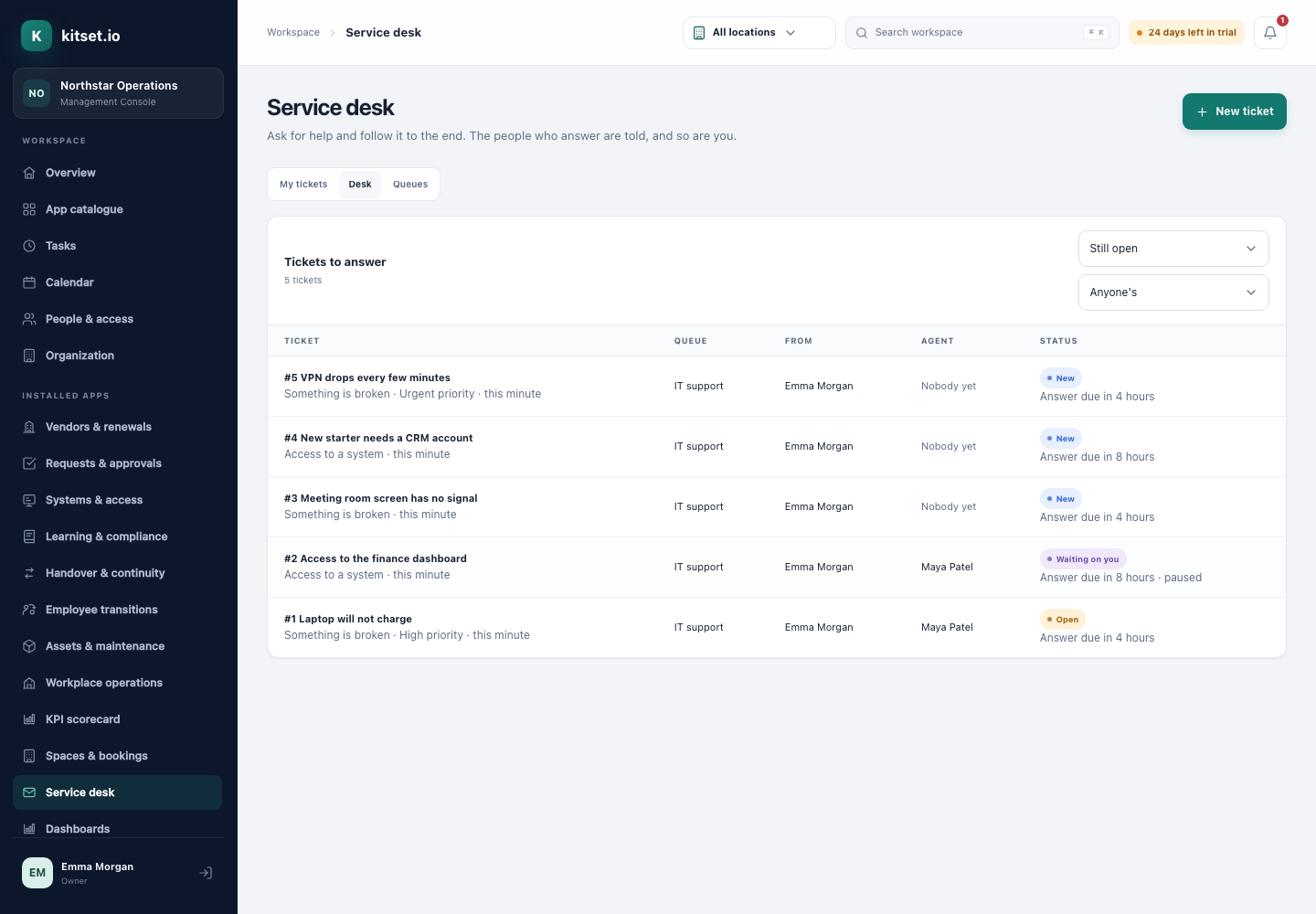
Task: Click the kitset.io logo icon
Action: [37, 36]
